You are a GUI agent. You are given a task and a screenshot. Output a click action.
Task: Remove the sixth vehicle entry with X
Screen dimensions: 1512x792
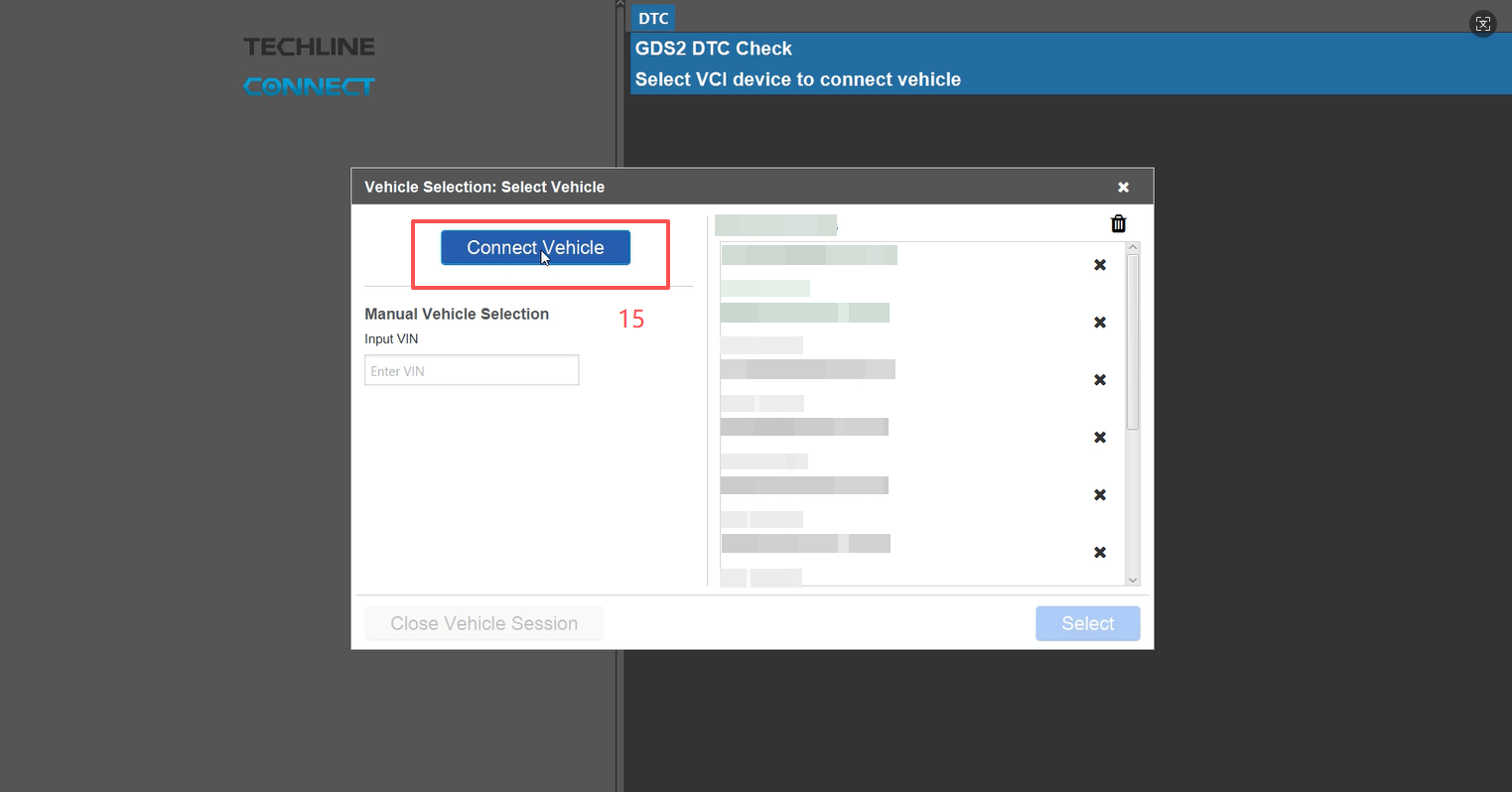(1099, 553)
